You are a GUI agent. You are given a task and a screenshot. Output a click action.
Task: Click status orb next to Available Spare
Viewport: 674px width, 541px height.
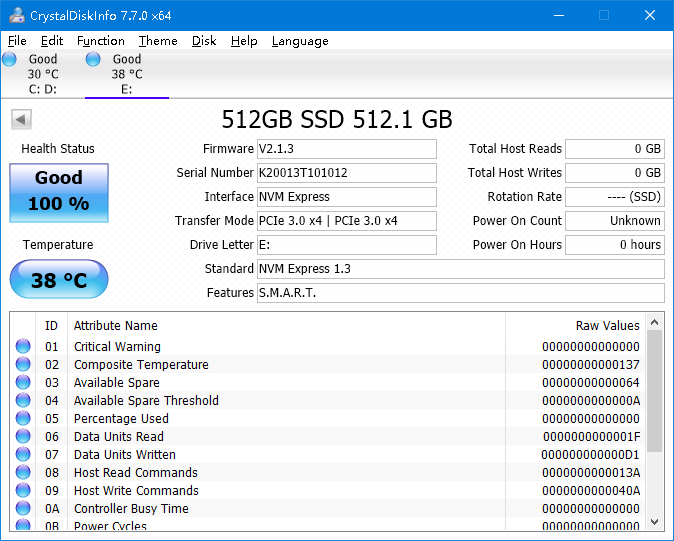(23, 383)
